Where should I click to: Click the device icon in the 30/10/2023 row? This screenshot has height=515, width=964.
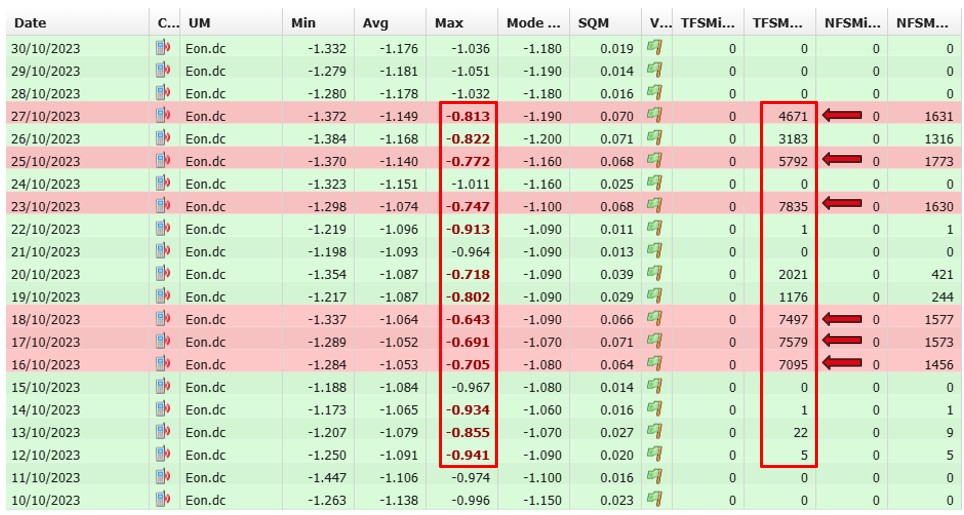[163, 47]
